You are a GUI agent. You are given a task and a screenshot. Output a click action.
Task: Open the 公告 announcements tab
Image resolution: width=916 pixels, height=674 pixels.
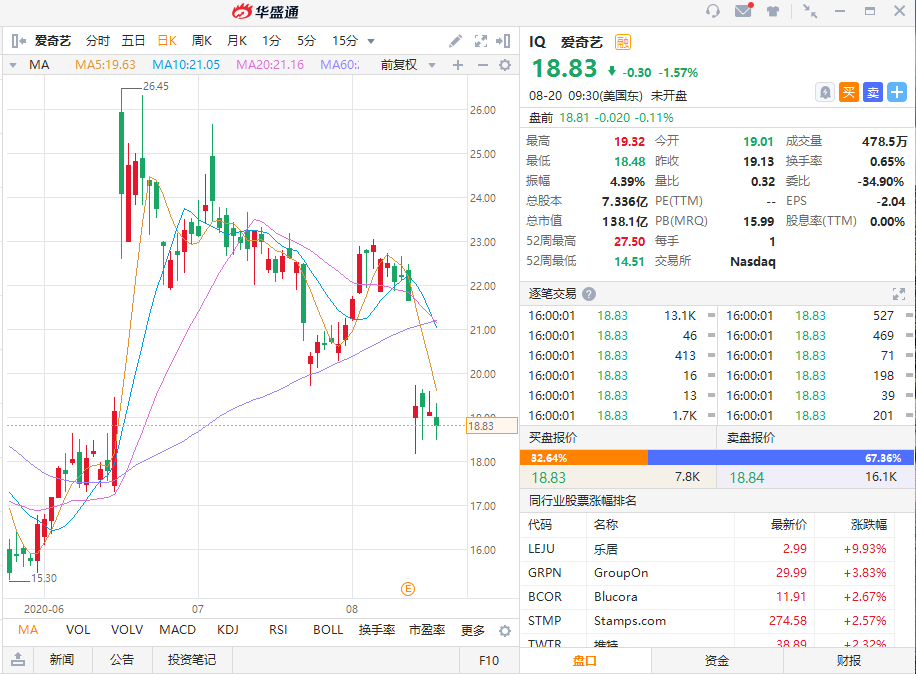point(122,659)
